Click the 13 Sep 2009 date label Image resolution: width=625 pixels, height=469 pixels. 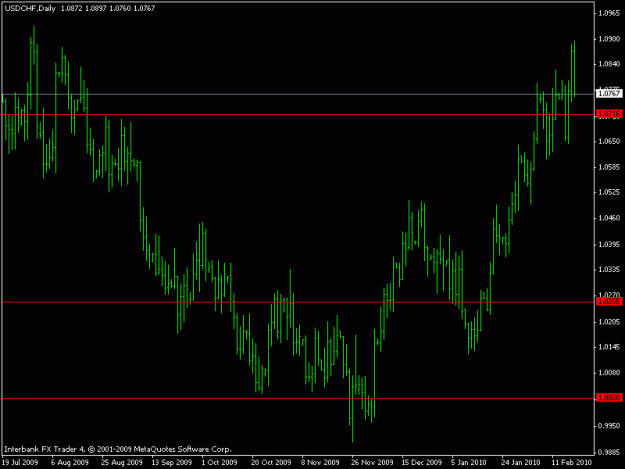tap(172, 462)
